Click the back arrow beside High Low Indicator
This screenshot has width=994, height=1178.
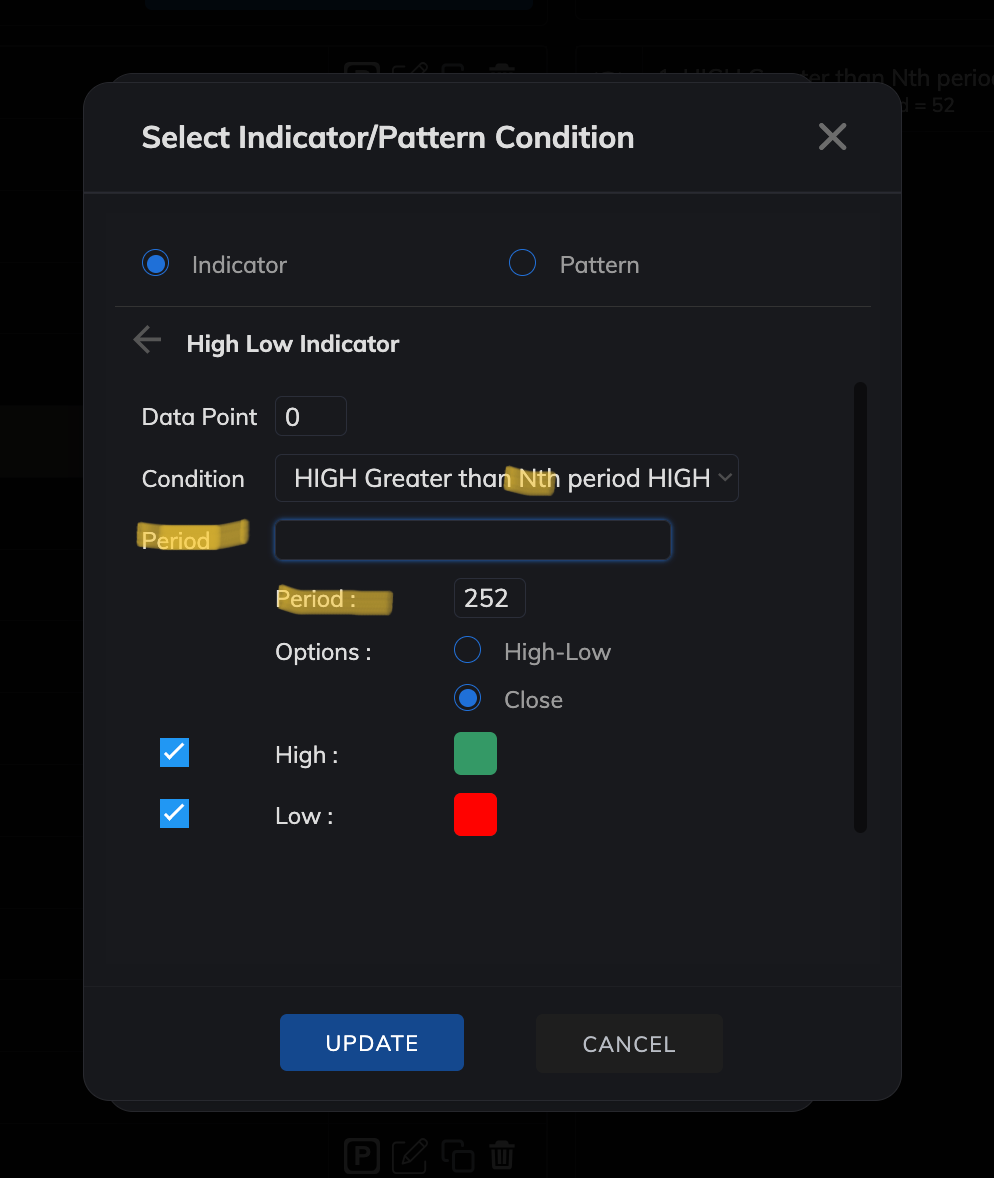pyautogui.click(x=147, y=341)
